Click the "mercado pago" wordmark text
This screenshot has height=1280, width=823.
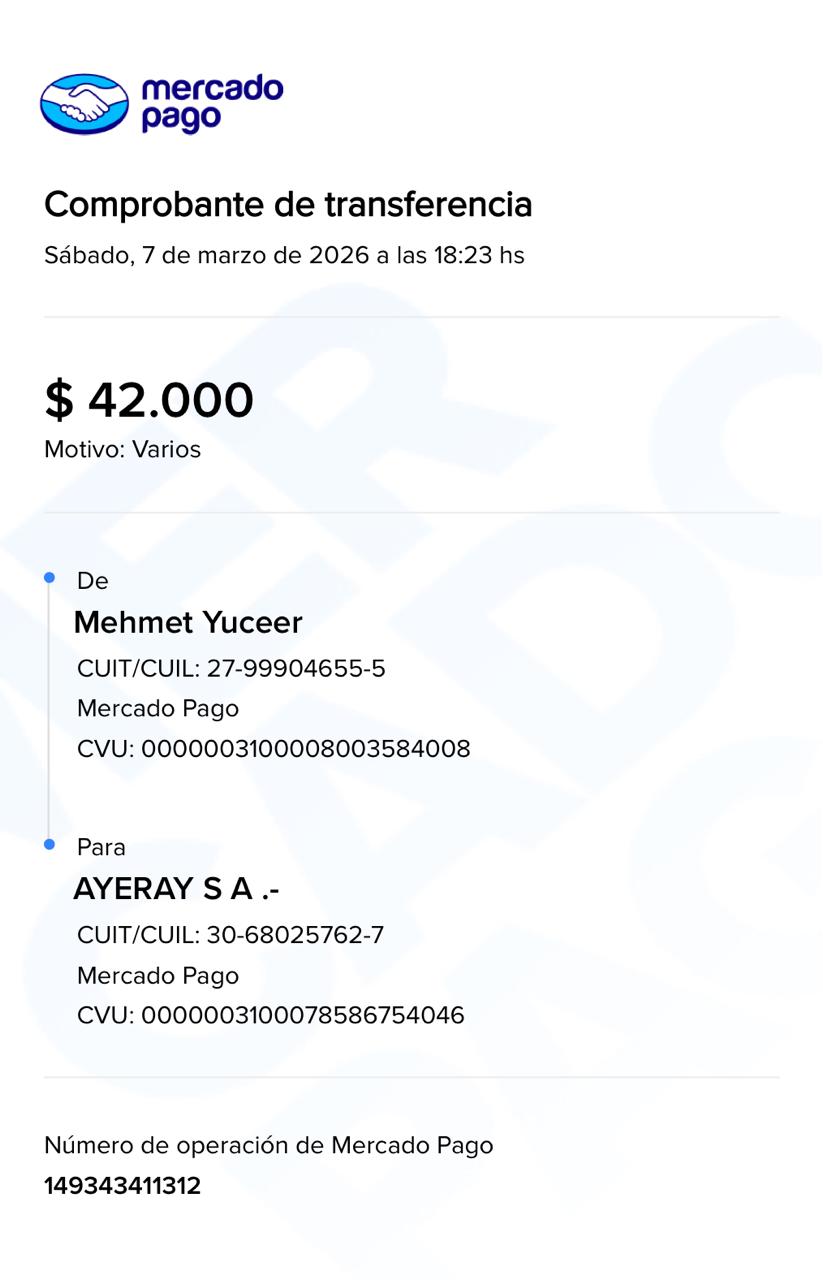(212, 103)
